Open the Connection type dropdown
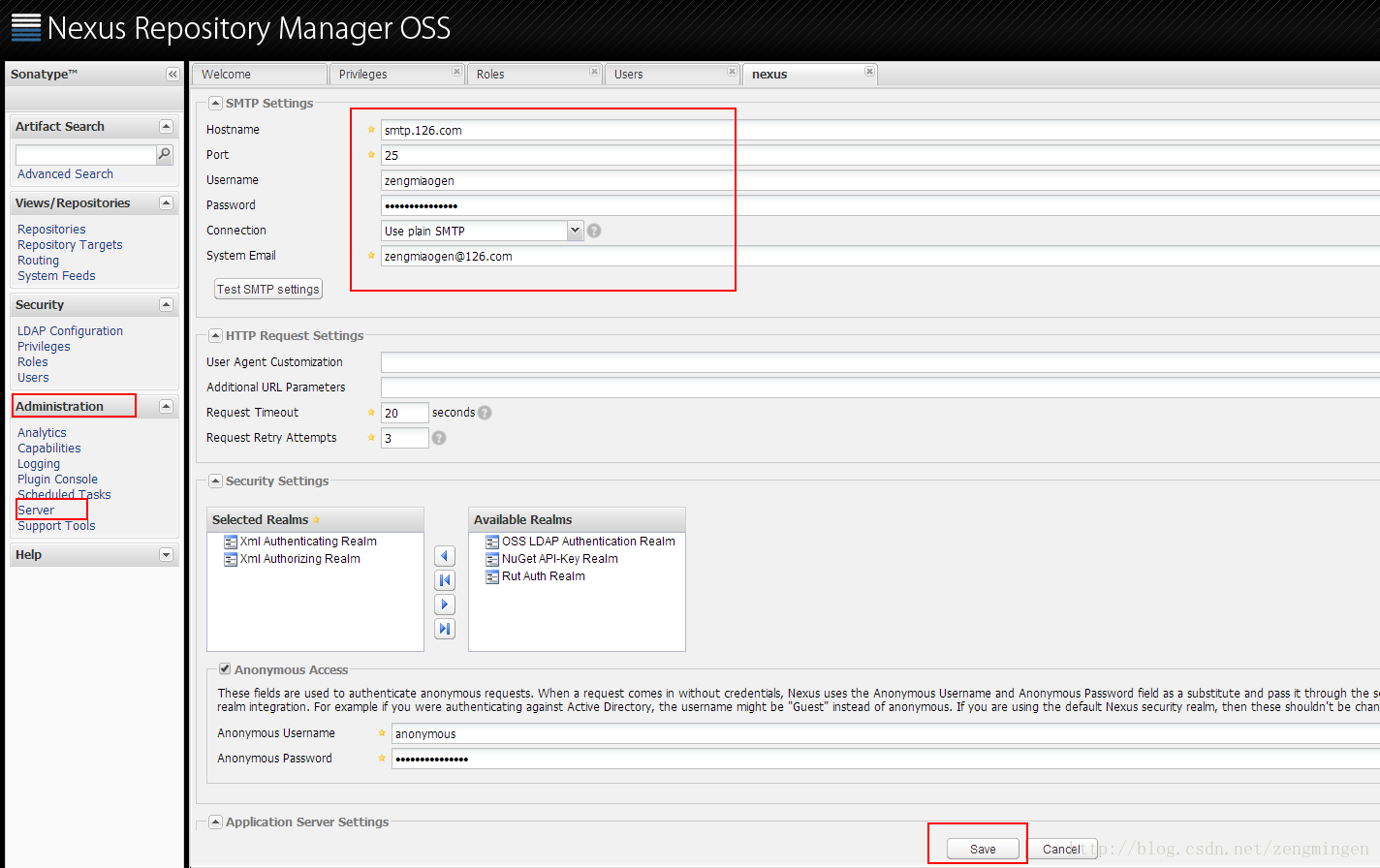1380x868 pixels. click(x=575, y=231)
